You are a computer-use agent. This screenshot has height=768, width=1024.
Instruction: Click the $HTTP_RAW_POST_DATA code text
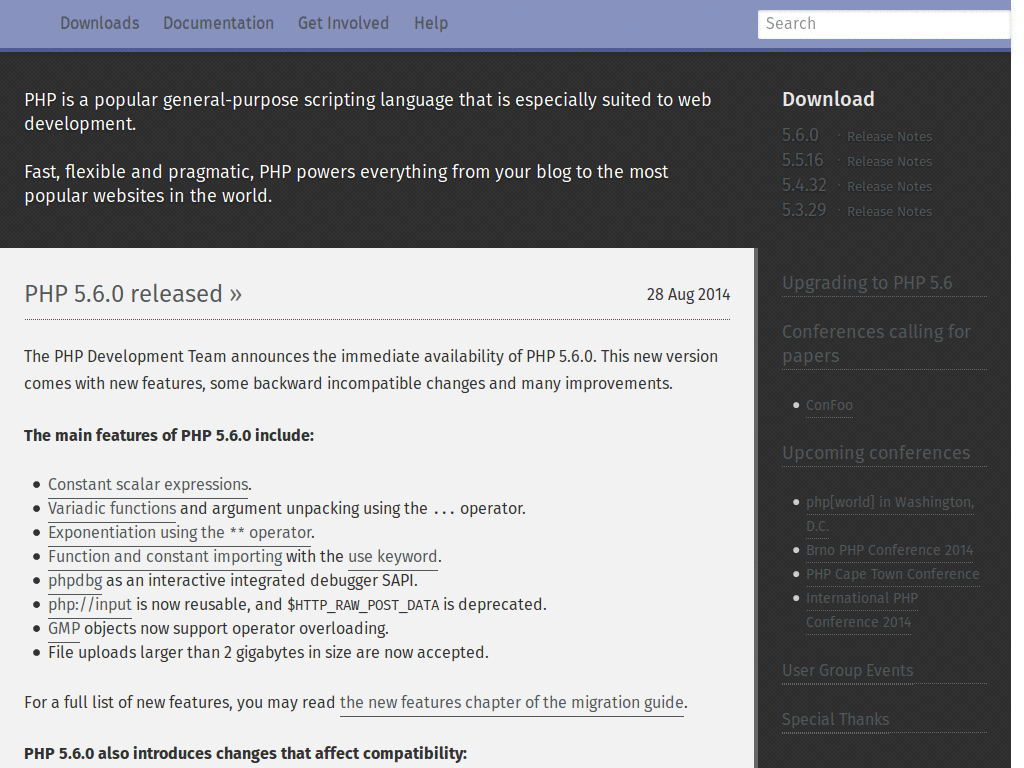[x=363, y=605]
